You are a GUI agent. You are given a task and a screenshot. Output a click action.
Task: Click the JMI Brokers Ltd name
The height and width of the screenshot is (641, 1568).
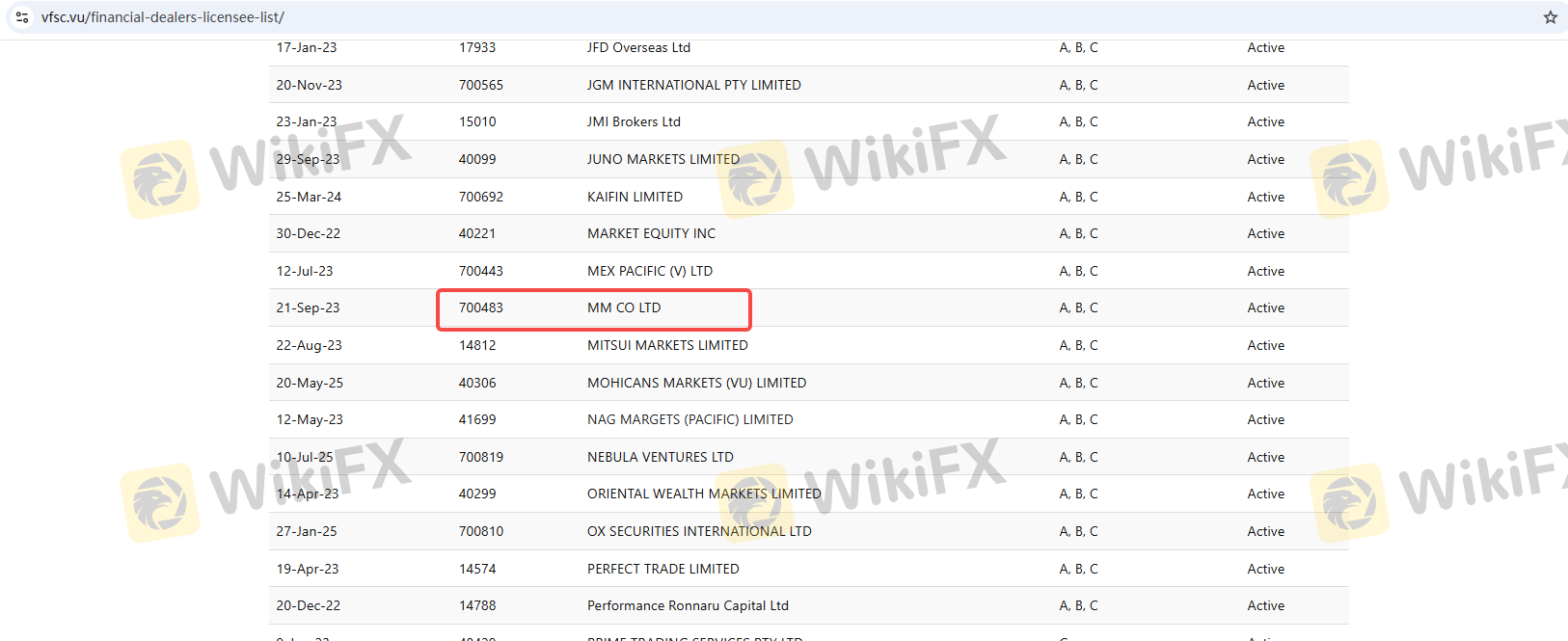634,122
